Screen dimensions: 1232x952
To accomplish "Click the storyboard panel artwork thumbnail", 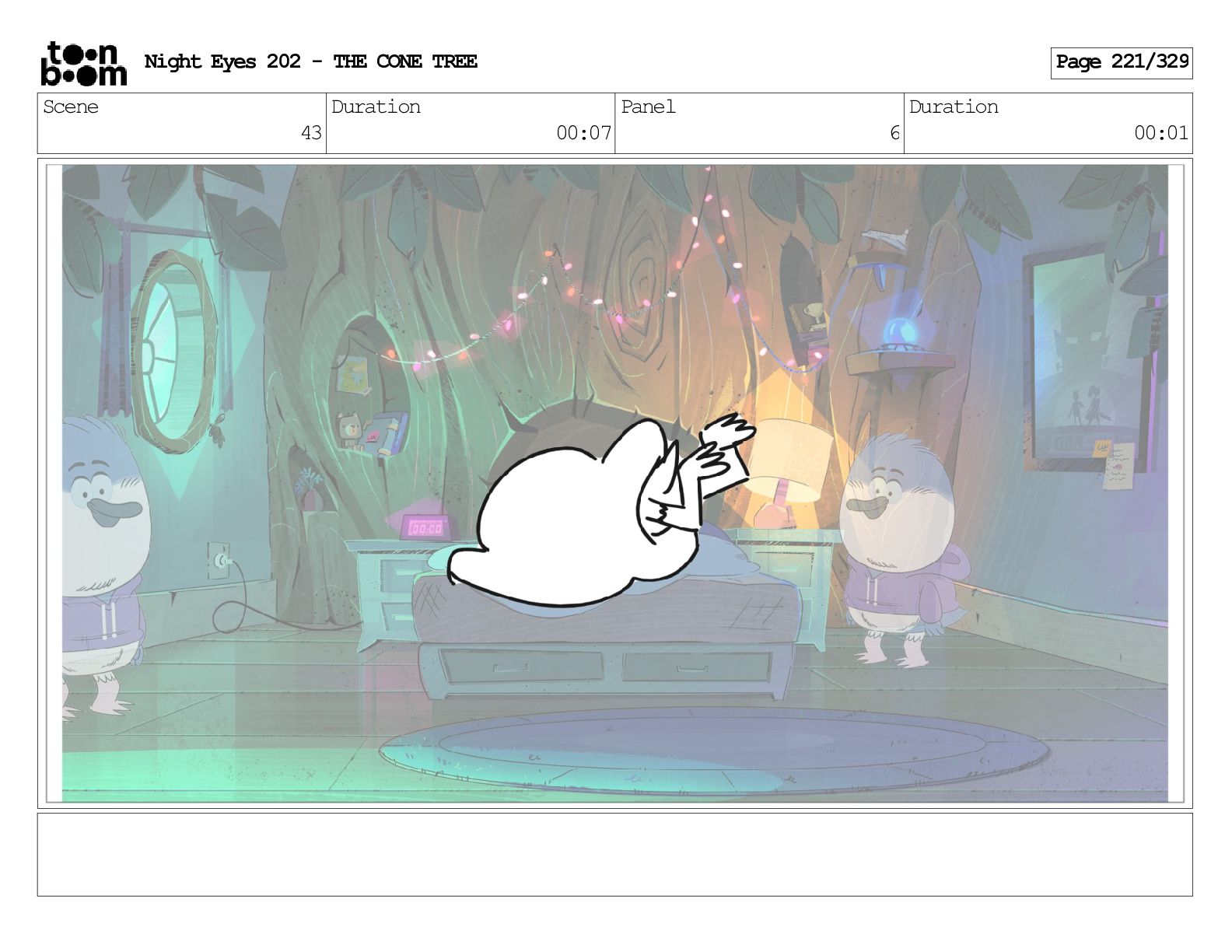I will [614, 483].
